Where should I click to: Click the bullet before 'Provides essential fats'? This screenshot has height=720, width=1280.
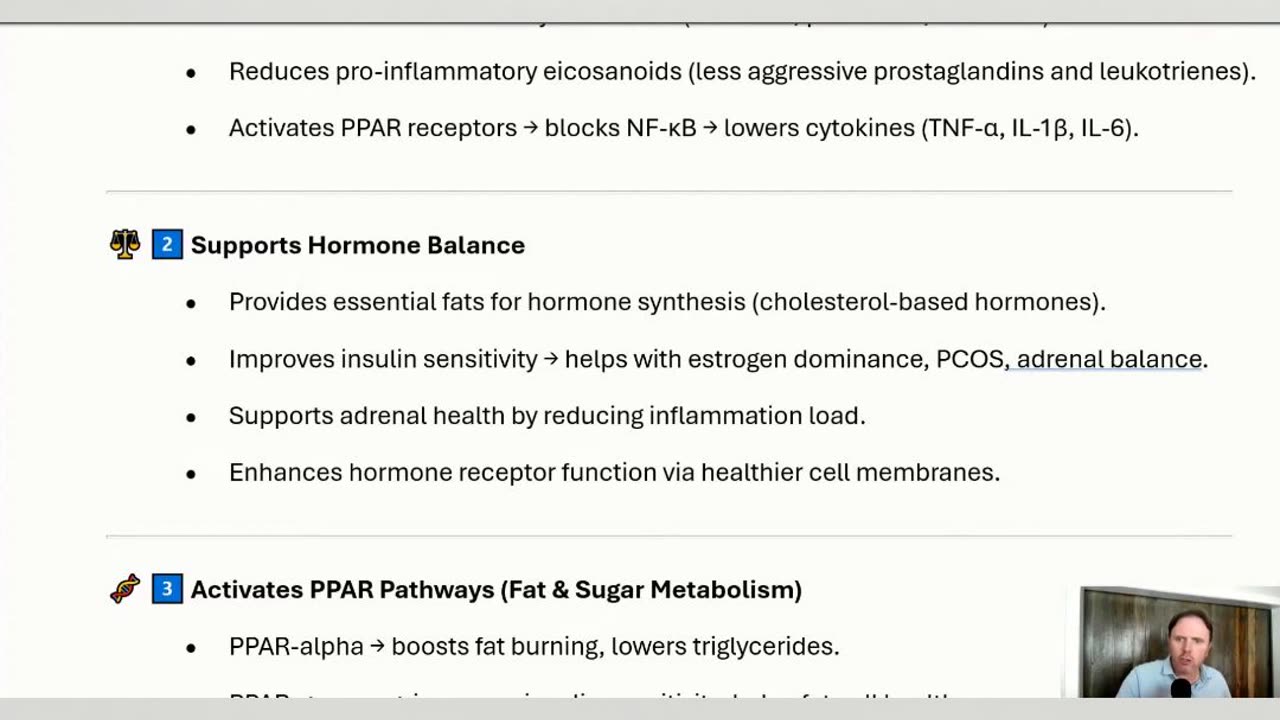pyautogui.click(x=191, y=303)
